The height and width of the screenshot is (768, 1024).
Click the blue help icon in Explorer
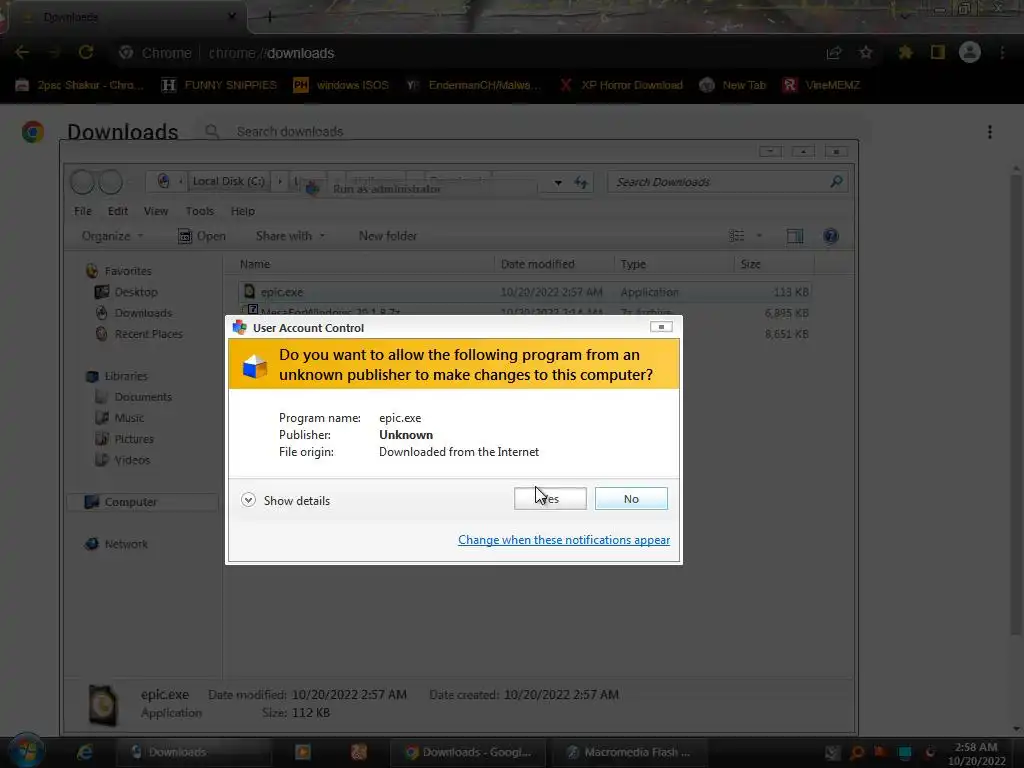tap(831, 236)
